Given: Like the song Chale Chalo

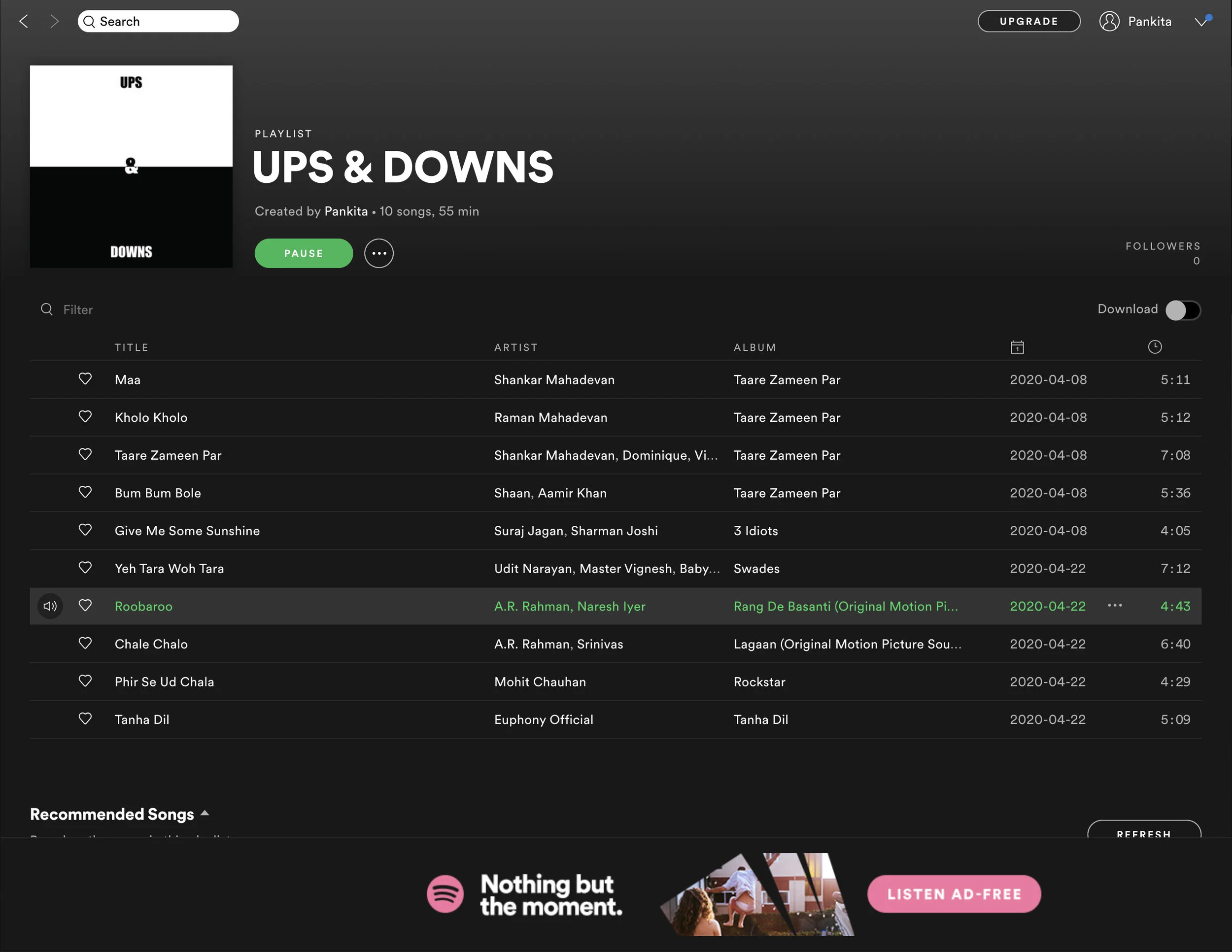Looking at the screenshot, I should [85, 644].
